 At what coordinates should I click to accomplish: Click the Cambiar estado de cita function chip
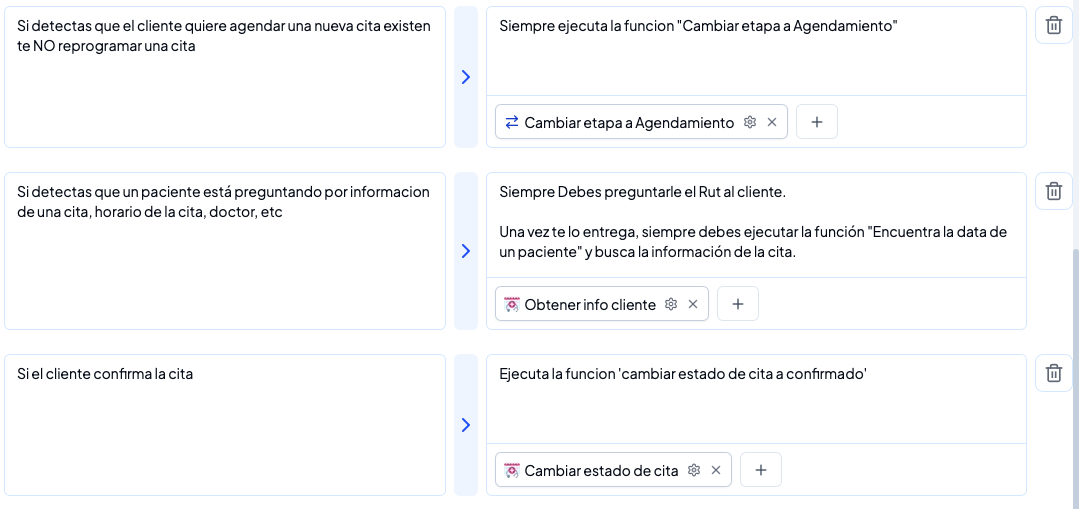tap(600, 470)
